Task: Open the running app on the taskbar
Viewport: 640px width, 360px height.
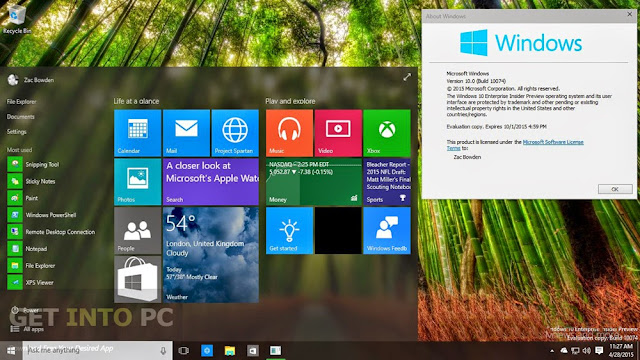Action: click(276, 351)
